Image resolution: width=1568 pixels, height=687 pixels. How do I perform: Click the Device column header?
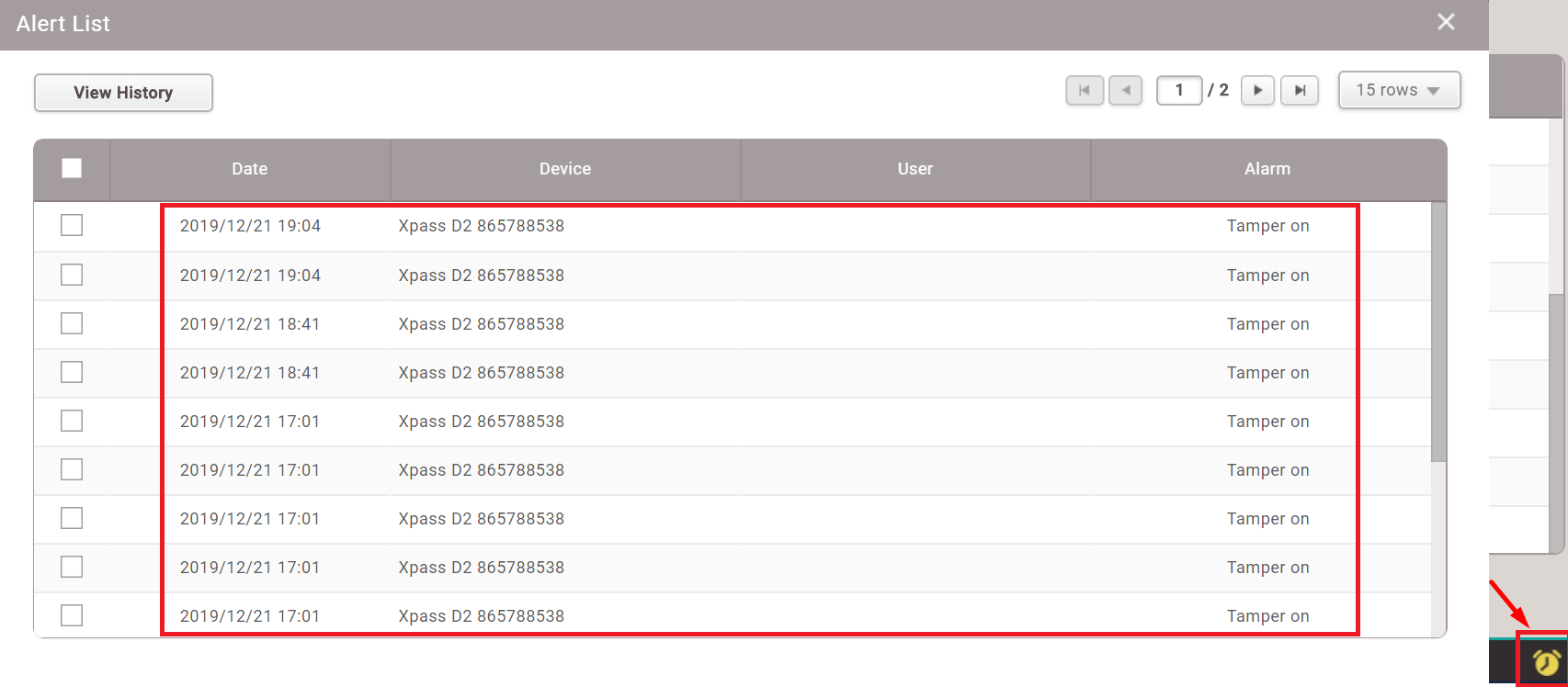(565, 169)
